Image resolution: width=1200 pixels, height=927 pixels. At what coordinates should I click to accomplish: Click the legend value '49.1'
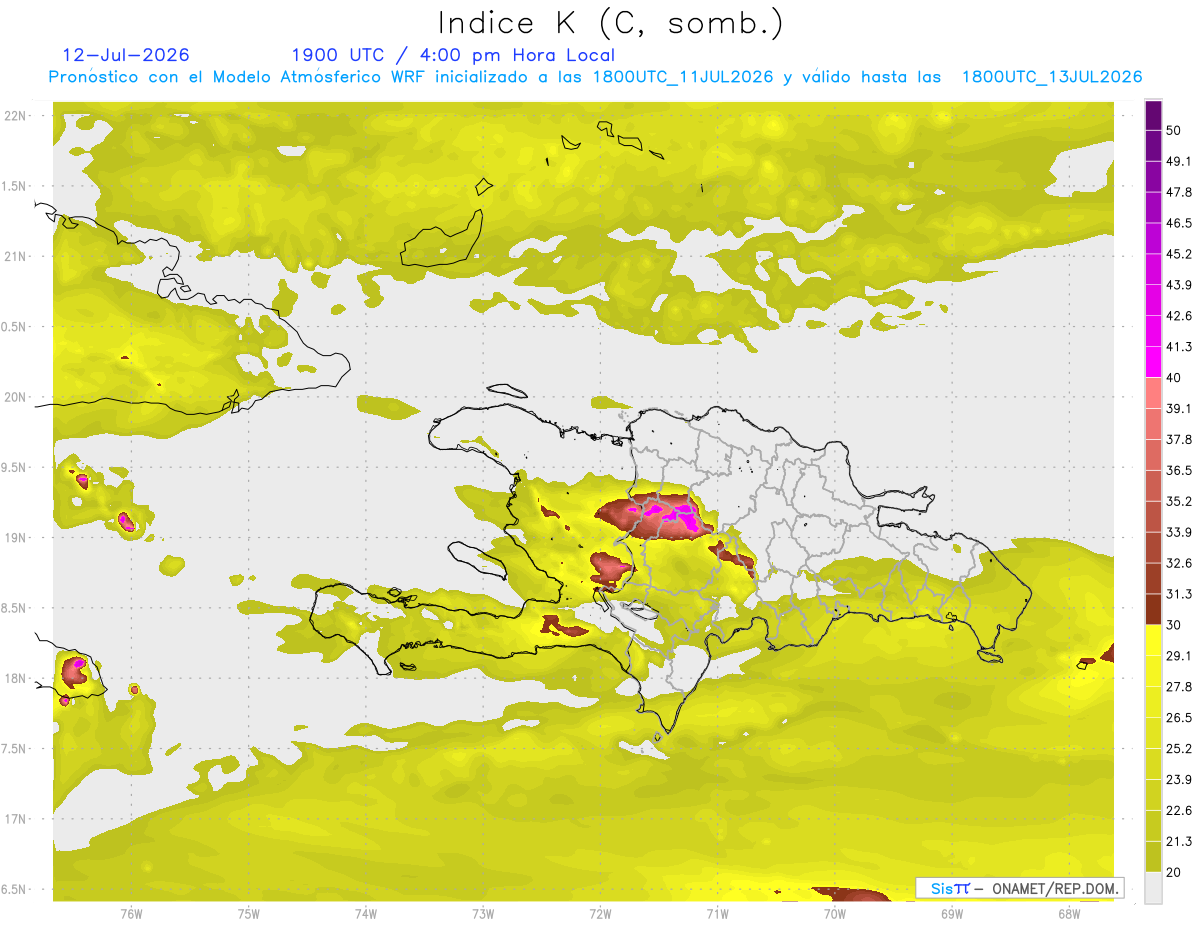(1180, 161)
